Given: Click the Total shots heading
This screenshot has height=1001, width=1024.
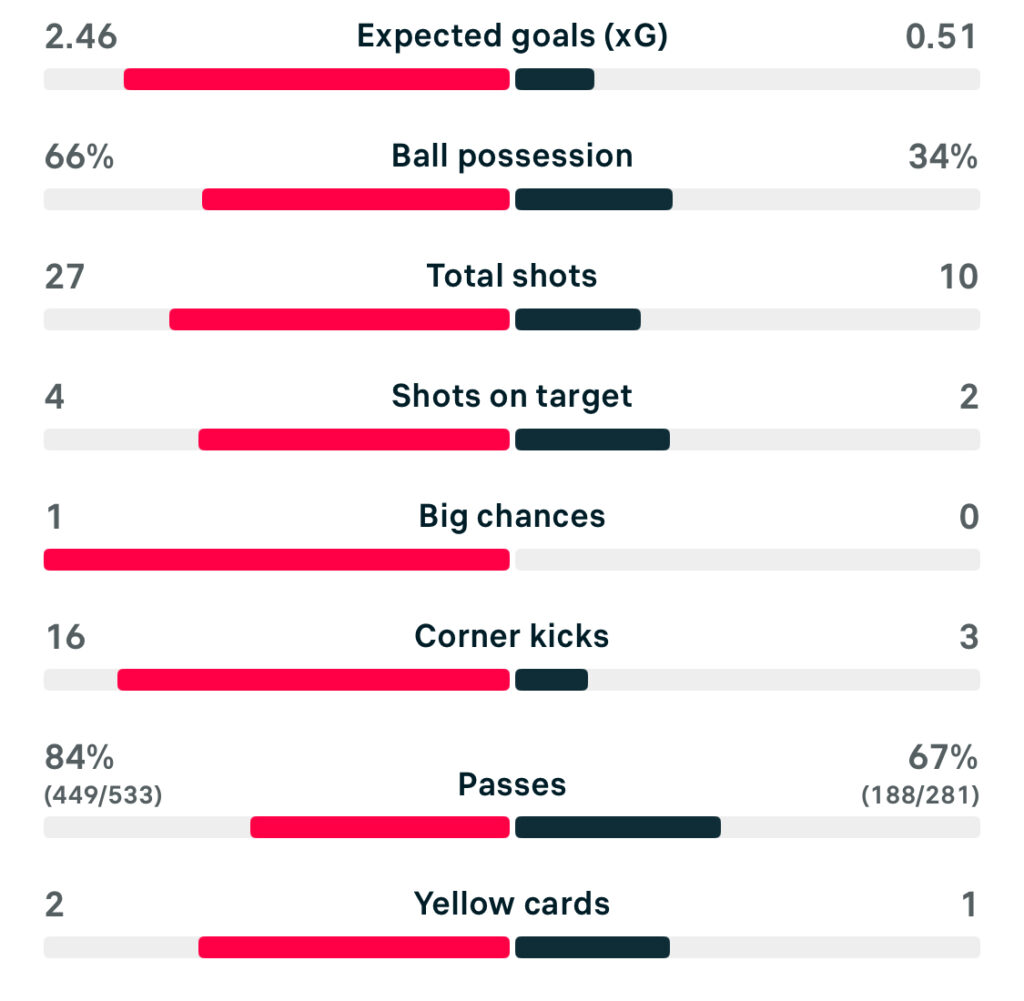Looking at the screenshot, I should click(x=511, y=277).
